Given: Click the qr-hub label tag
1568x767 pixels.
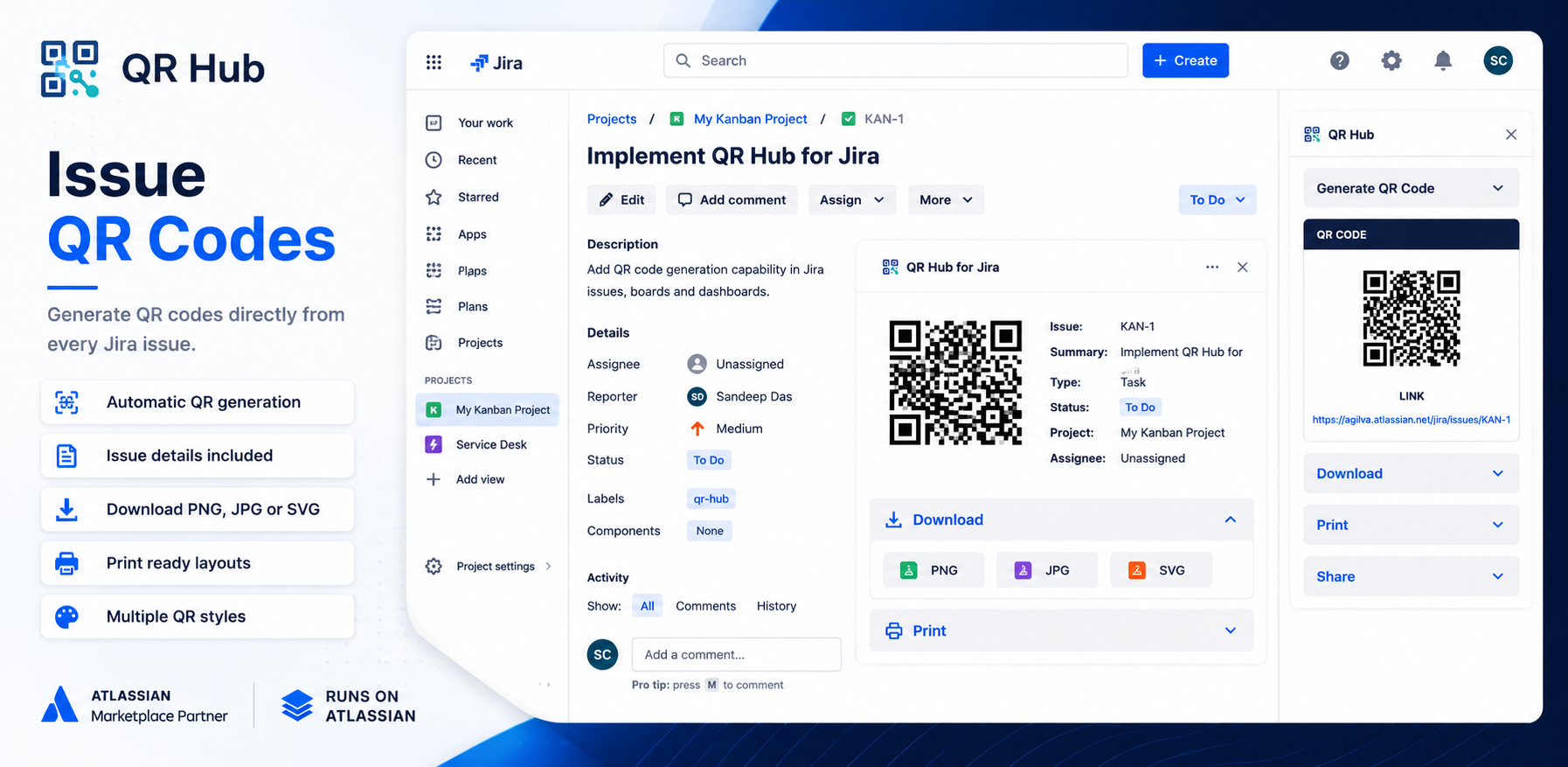Looking at the screenshot, I should pyautogui.click(x=711, y=499).
